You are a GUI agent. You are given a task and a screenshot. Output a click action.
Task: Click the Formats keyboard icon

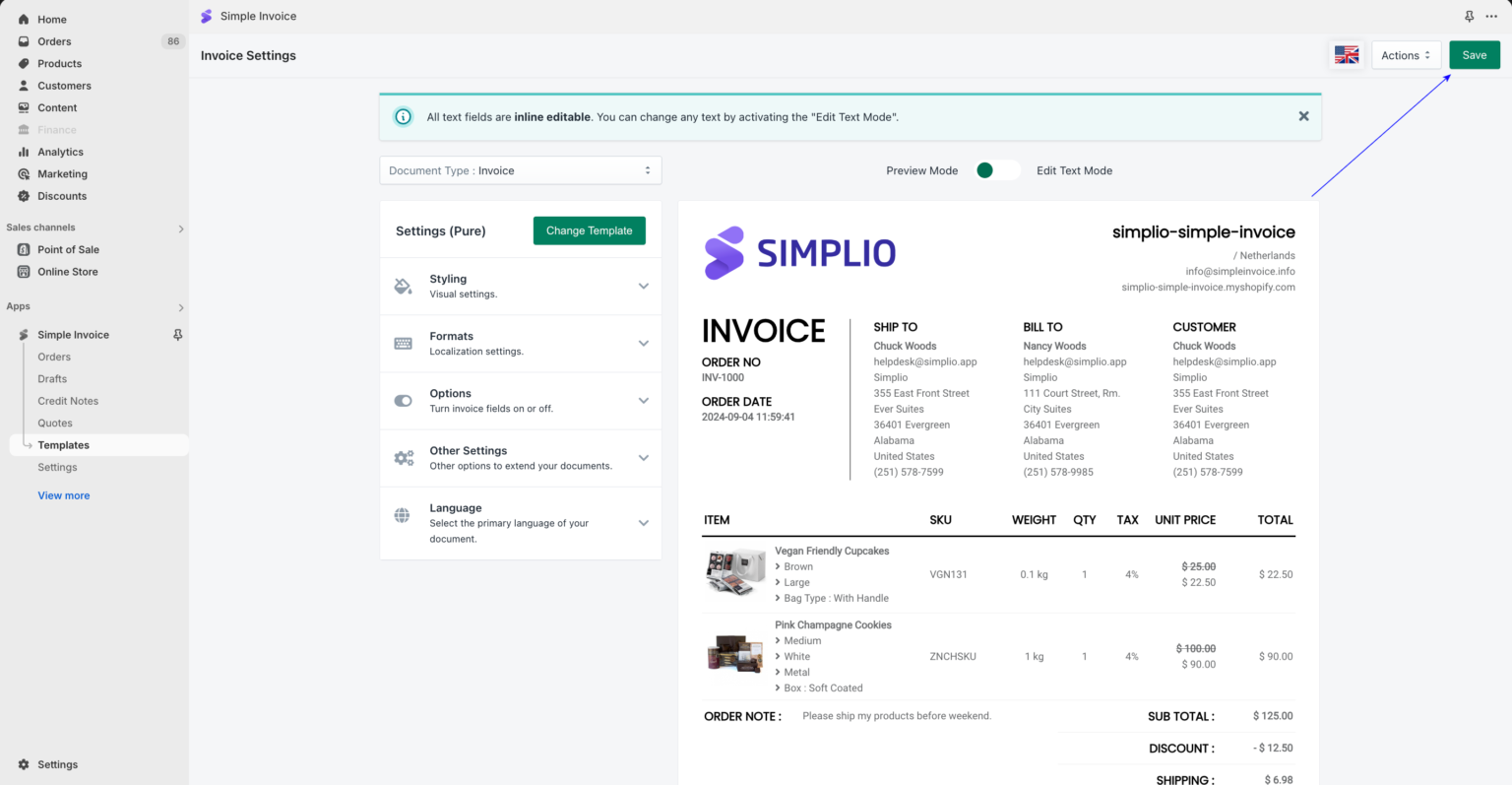pos(403,343)
